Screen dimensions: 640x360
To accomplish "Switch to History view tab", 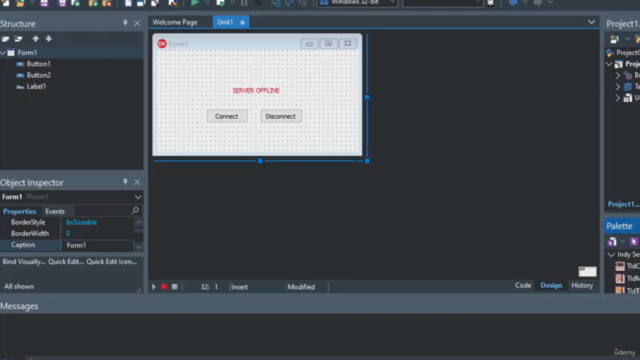I will click(582, 285).
